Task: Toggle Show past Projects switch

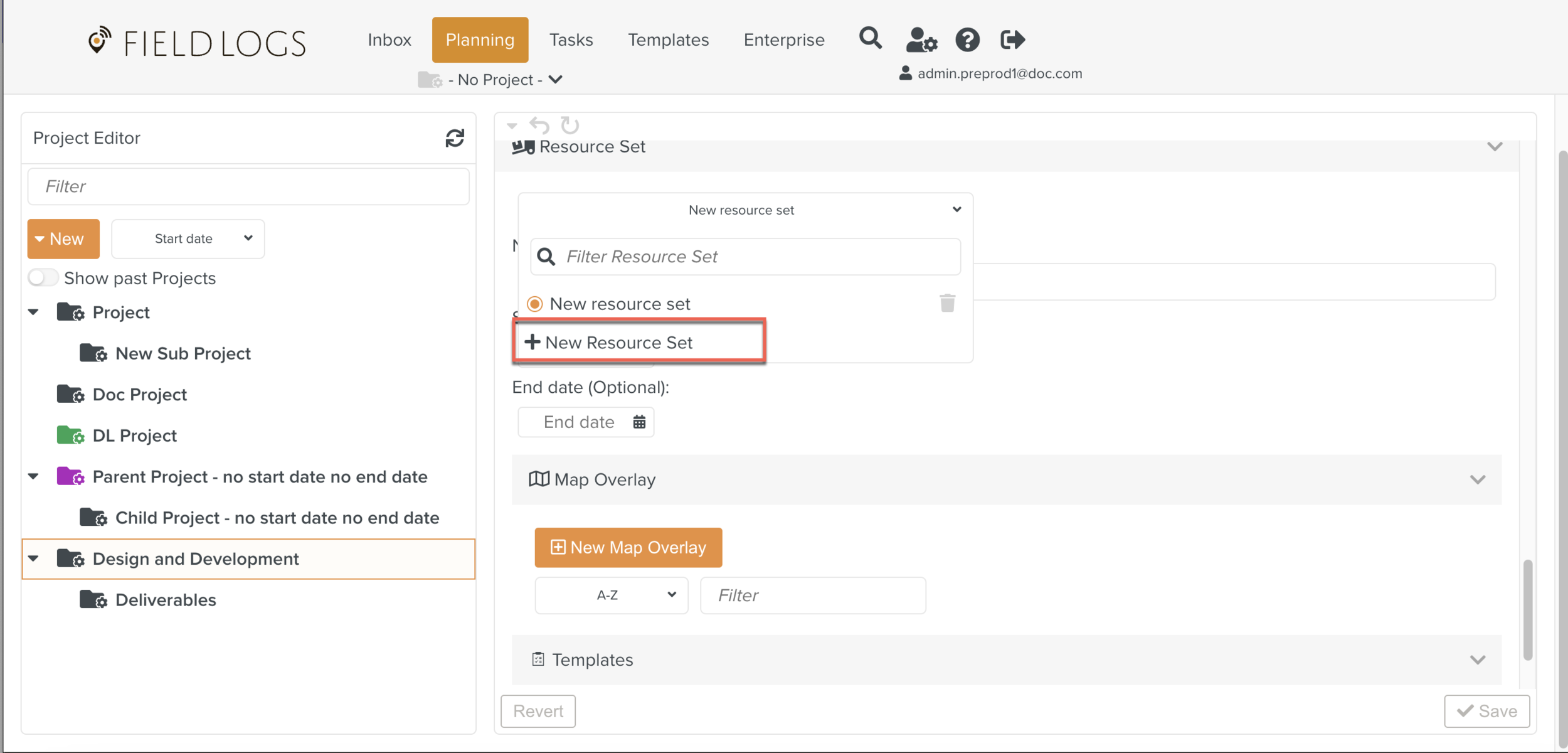Action: click(43, 277)
